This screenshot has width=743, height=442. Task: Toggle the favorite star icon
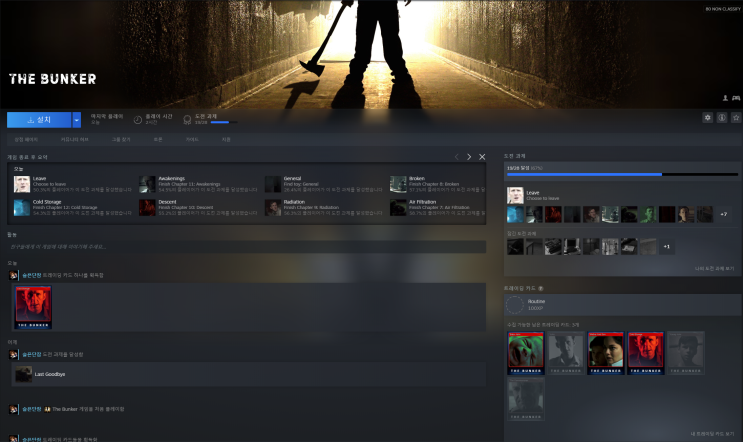click(735, 117)
